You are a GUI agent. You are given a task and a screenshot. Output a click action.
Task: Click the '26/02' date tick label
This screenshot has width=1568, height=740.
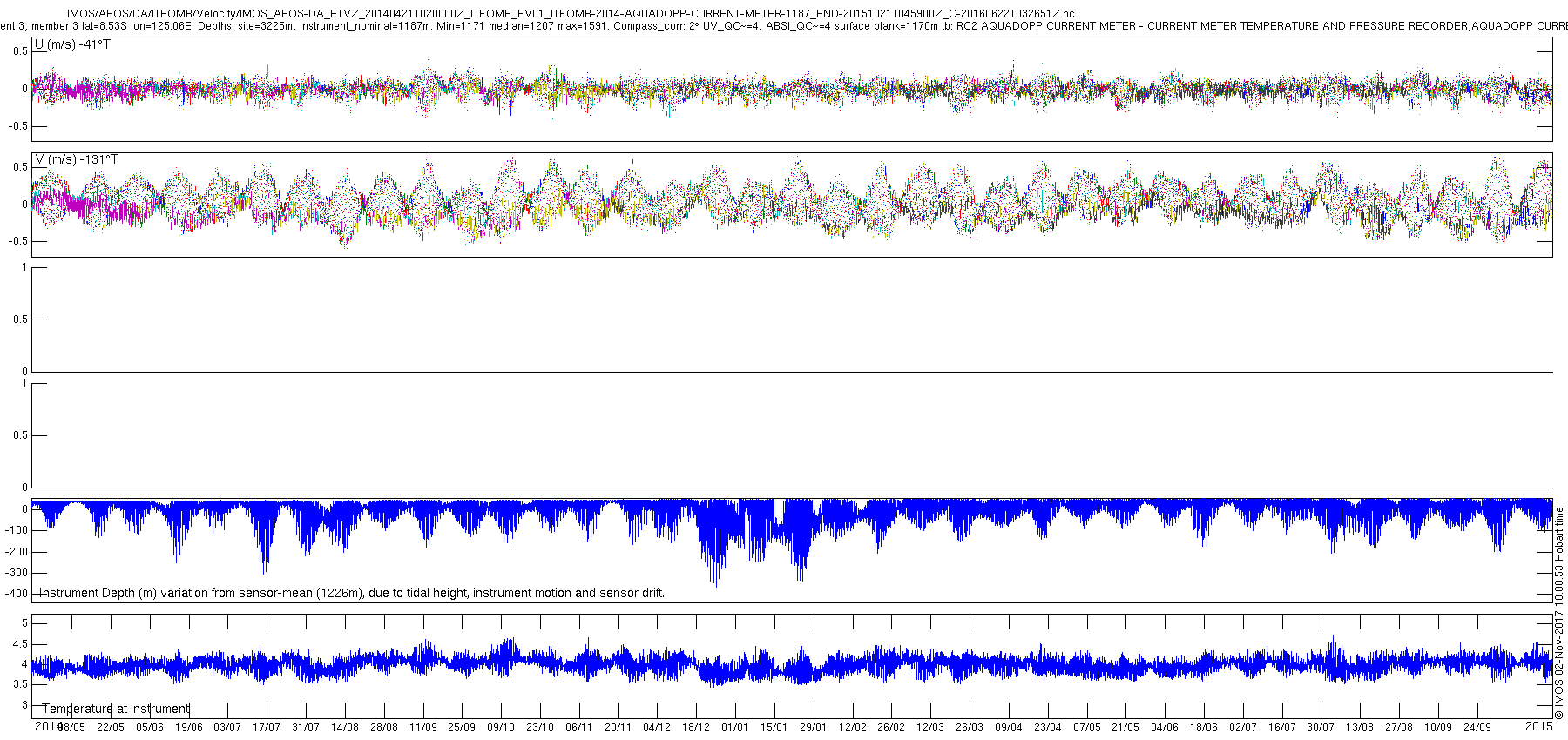[891, 728]
